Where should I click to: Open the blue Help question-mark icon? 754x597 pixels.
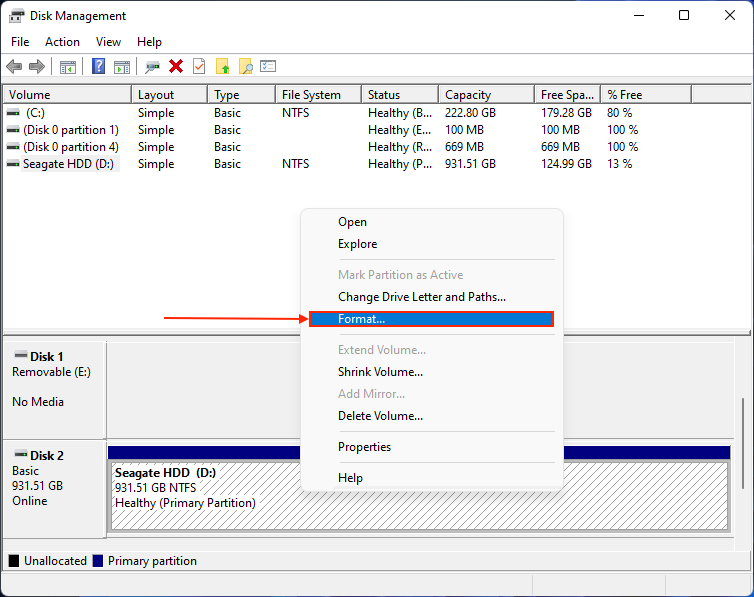tap(98, 66)
